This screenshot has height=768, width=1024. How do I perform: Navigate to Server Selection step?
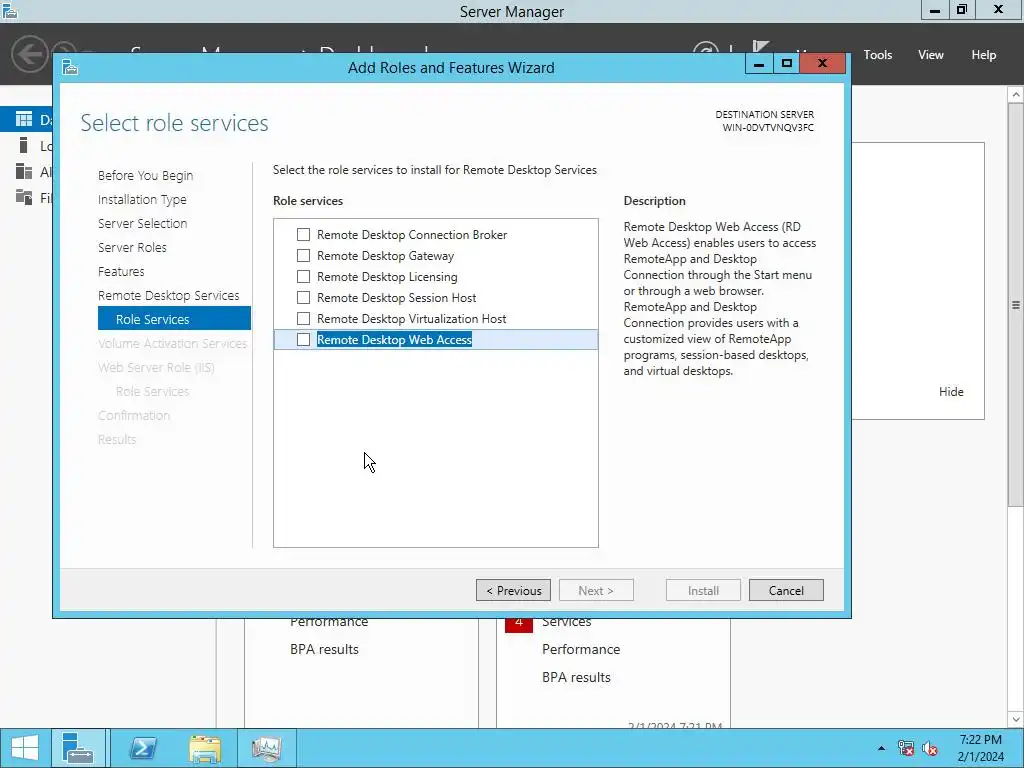142,223
